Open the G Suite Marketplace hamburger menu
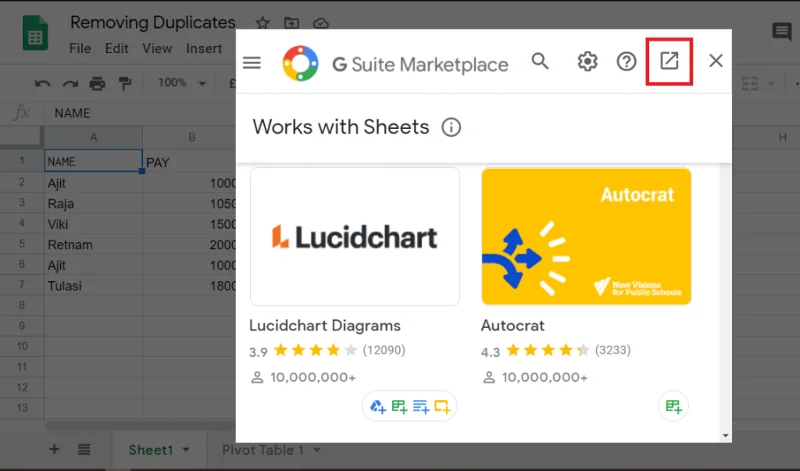The height and width of the screenshot is (471, 800). 252,62
